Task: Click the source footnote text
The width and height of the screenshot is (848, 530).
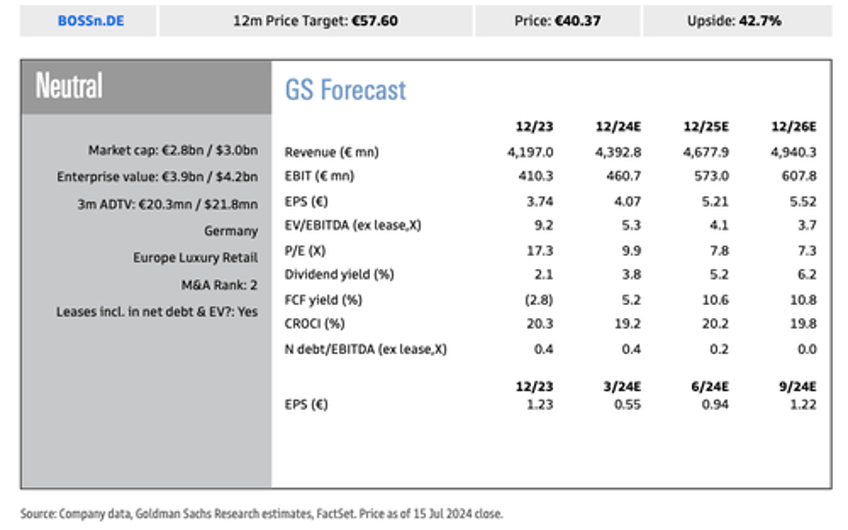Action: coord(262,514)
